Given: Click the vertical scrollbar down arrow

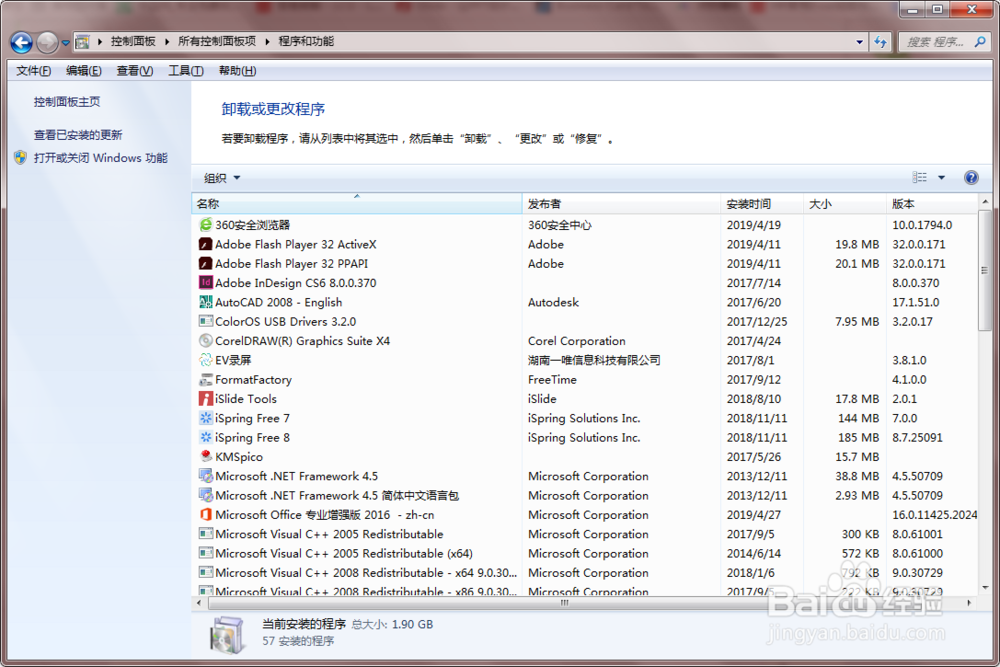Looking at the screenshot, I should click(x=985, y=587).
